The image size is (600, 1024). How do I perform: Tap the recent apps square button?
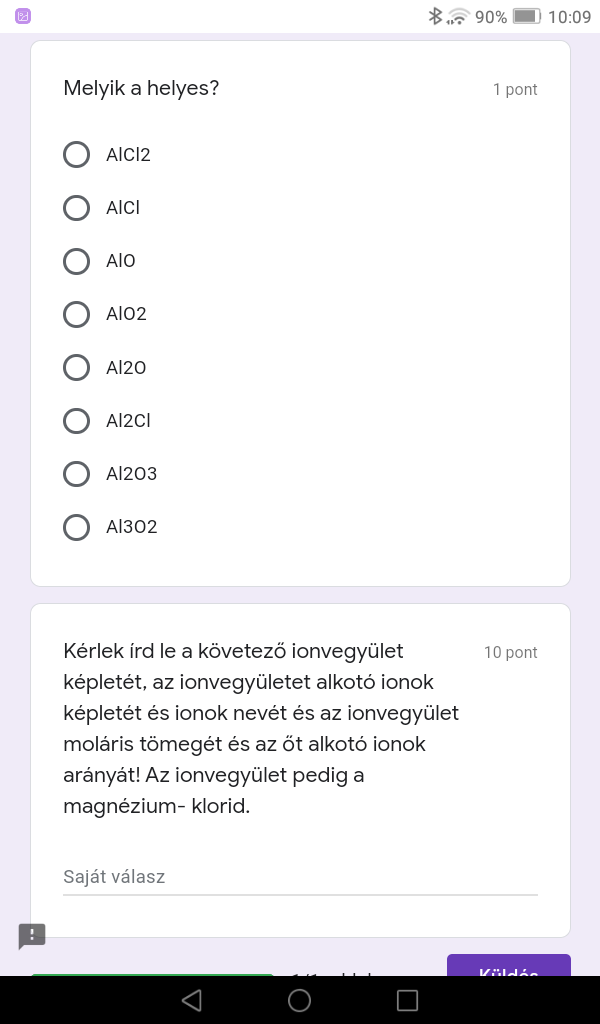coord(407,1000)
